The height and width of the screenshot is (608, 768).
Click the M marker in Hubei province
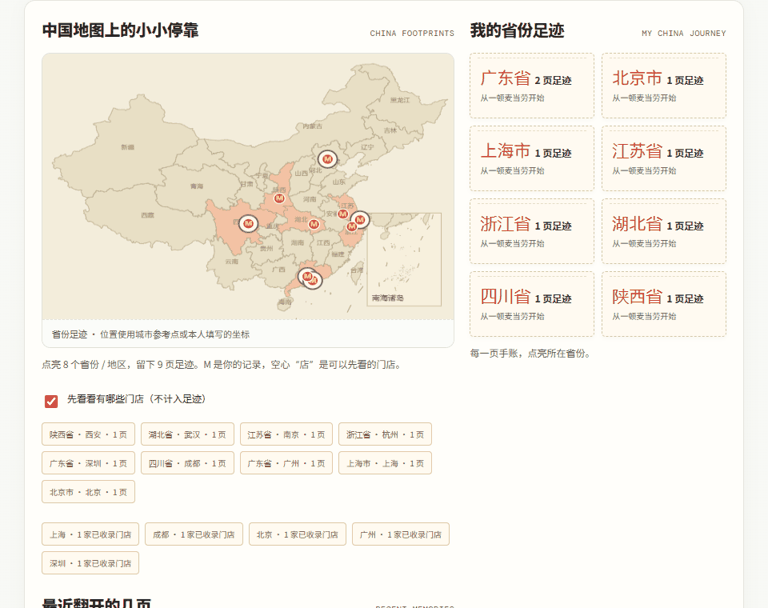(314, 224)
